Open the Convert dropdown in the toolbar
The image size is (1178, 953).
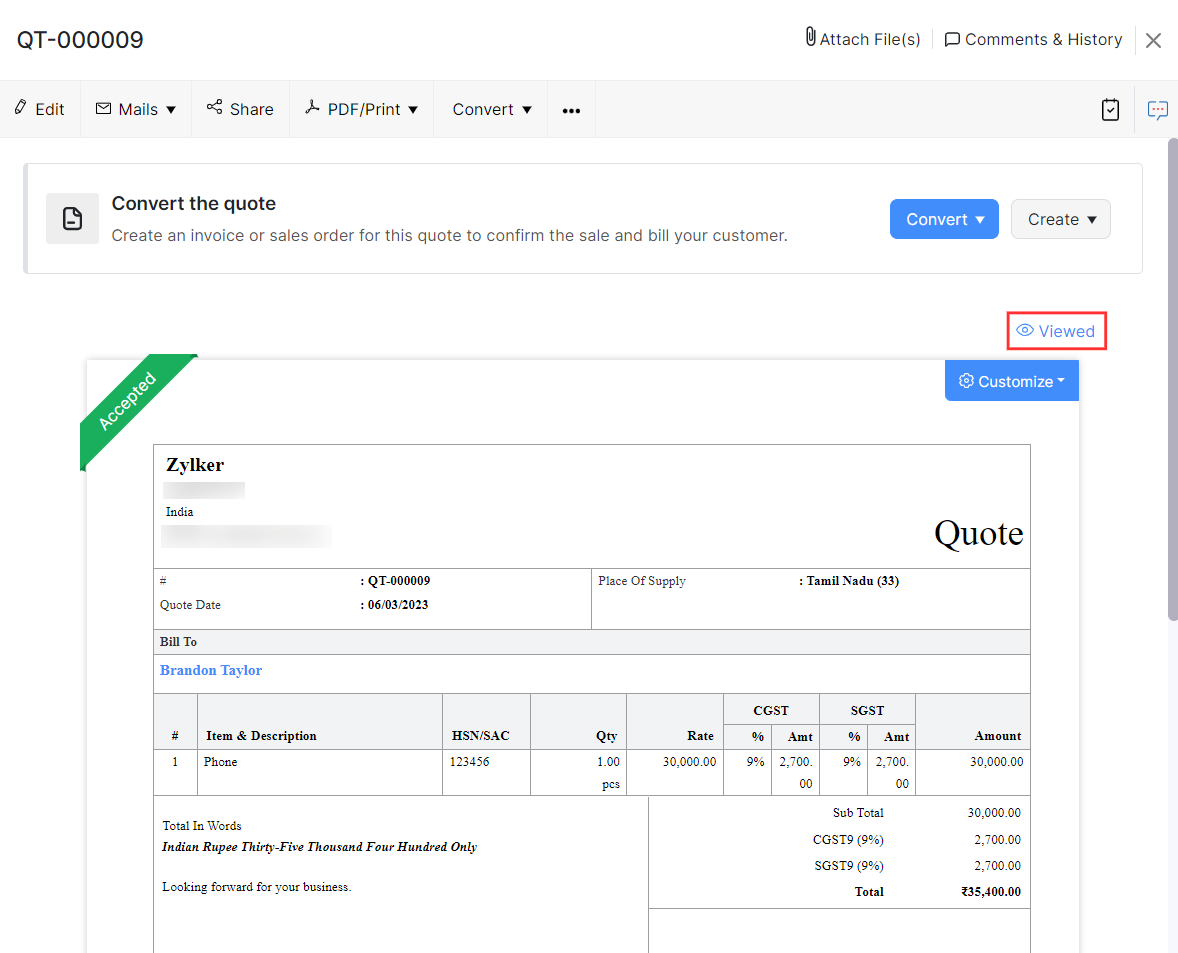click(x=491, y=109)
